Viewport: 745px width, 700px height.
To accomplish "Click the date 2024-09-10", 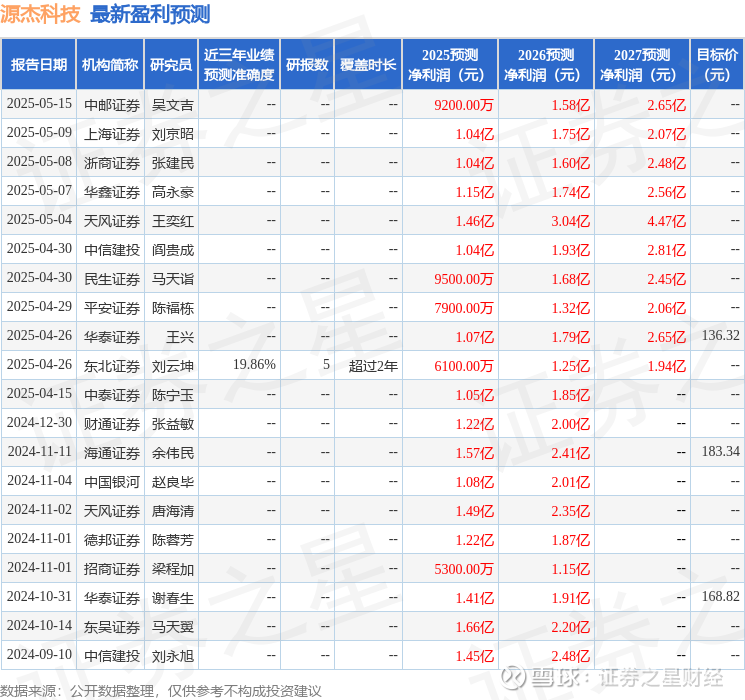I will (39, 654).
